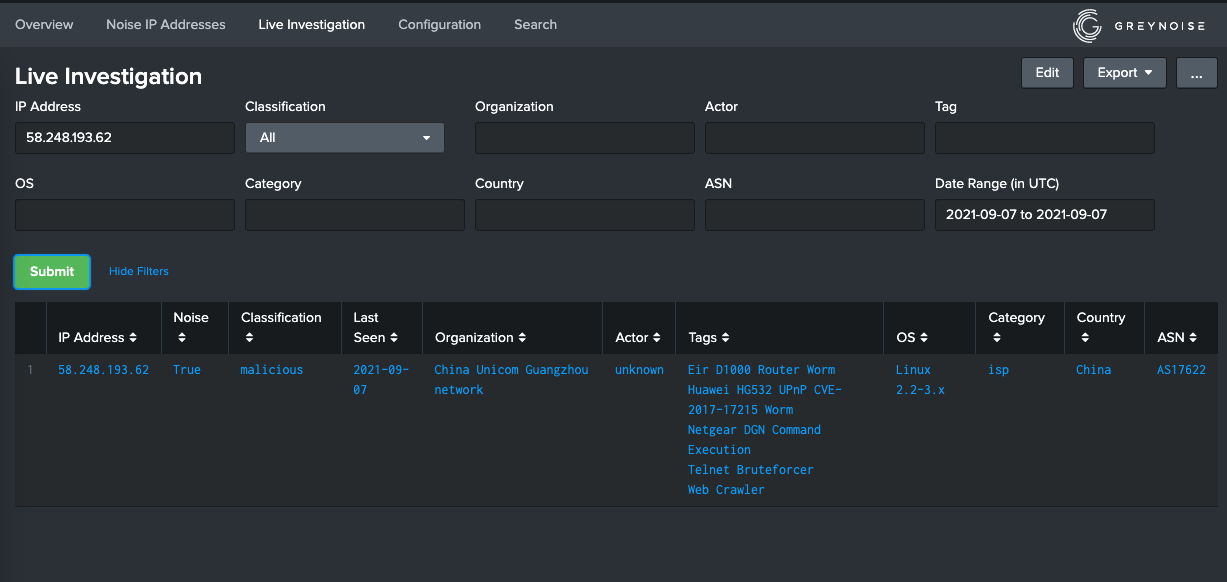Screen dimensions: 1227x582
Task: Focus the Tag filter field
Action: point(1045,138)
